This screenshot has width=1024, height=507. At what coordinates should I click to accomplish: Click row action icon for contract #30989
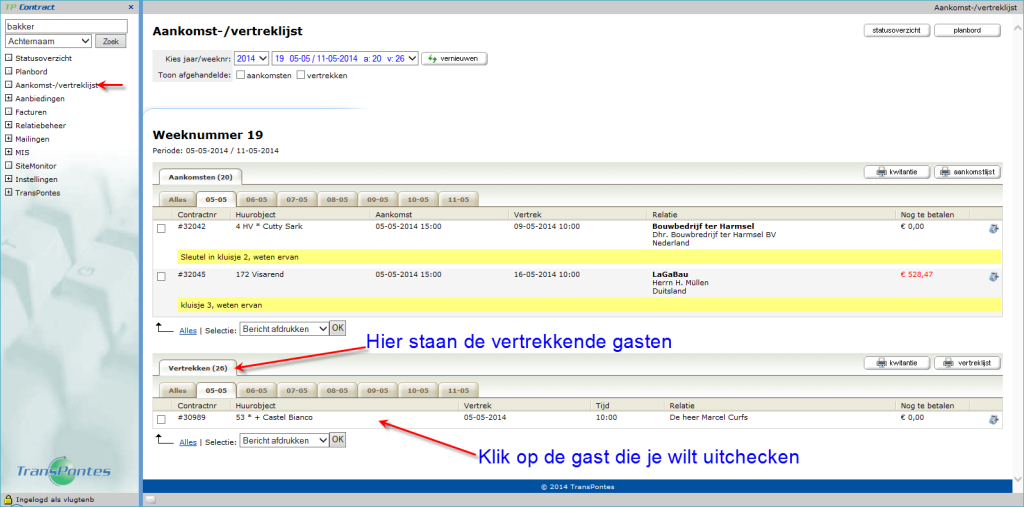tap(993, 420)
